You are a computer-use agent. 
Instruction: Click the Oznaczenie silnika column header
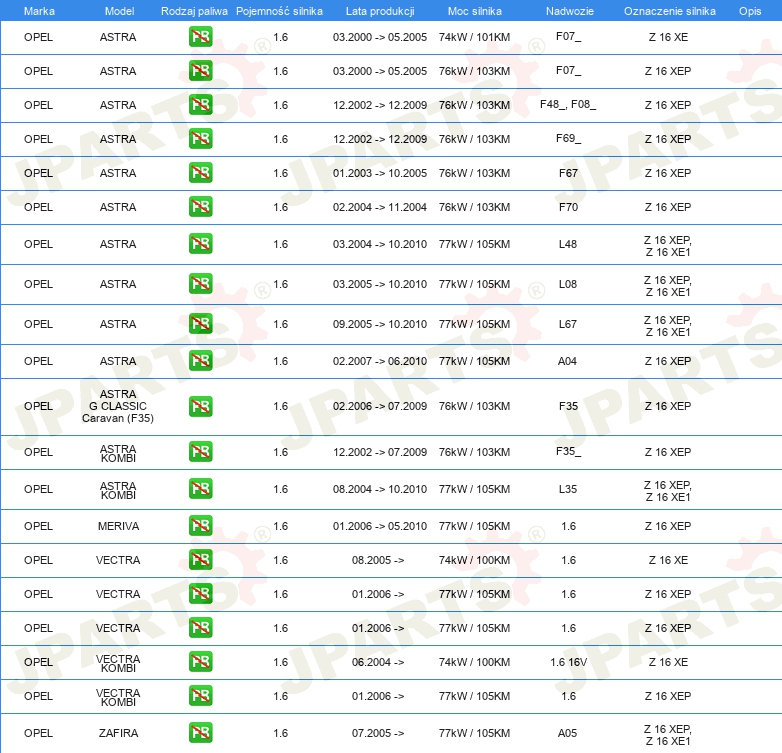669,11
